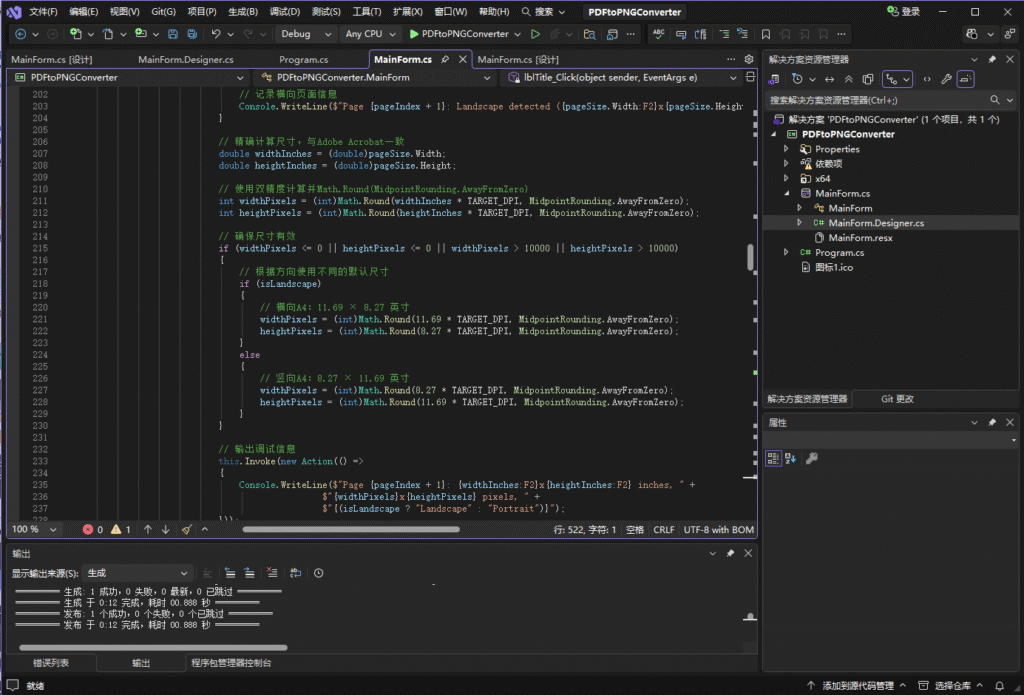Viewport: 1024px width, 695px height.
Task: Expand the Program.cs tree node
Action: click(x=786, y=253)
